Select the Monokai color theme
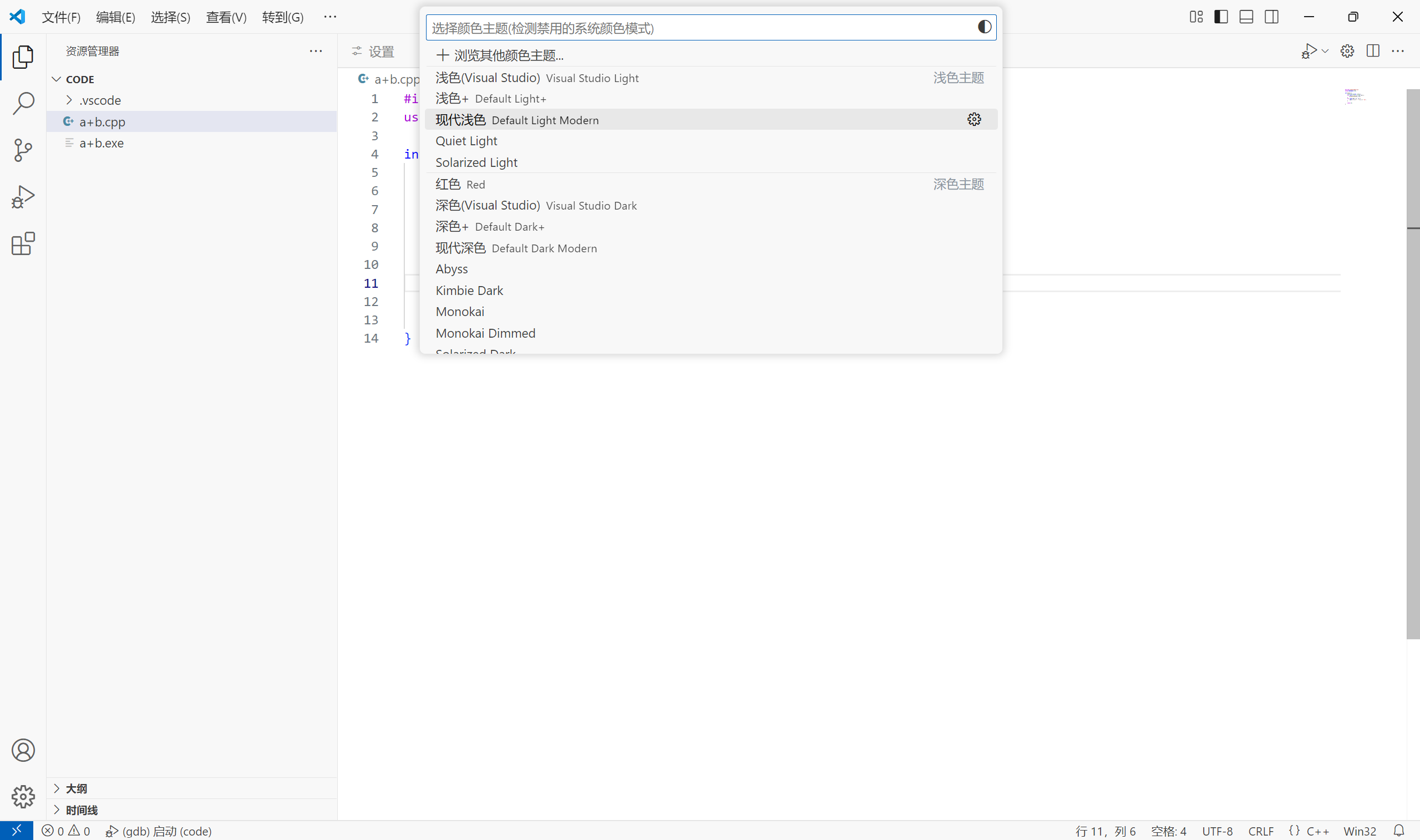The image size is (1420, 840). click(460, 312)
